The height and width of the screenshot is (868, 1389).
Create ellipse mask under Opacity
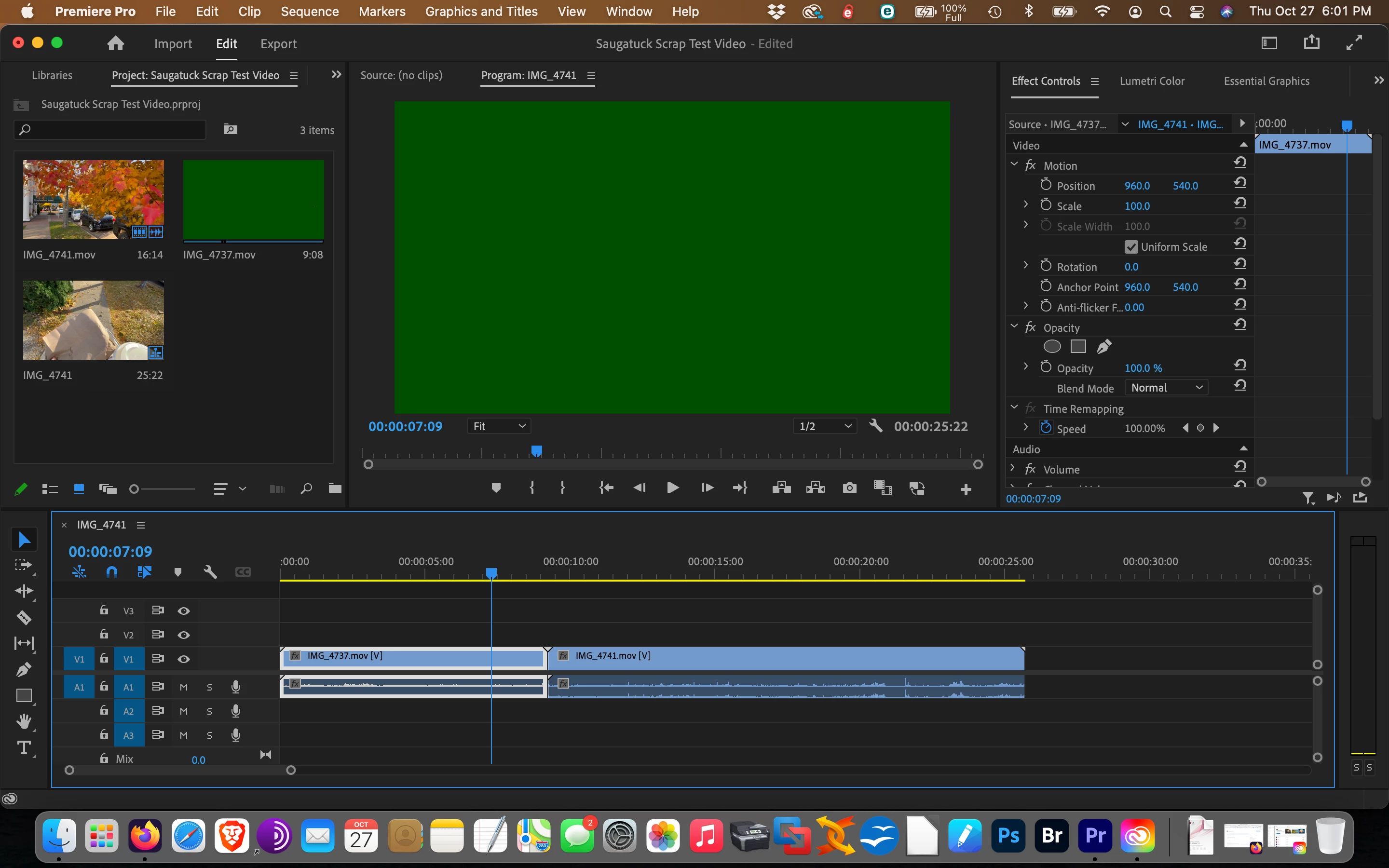click(1051, 347)
